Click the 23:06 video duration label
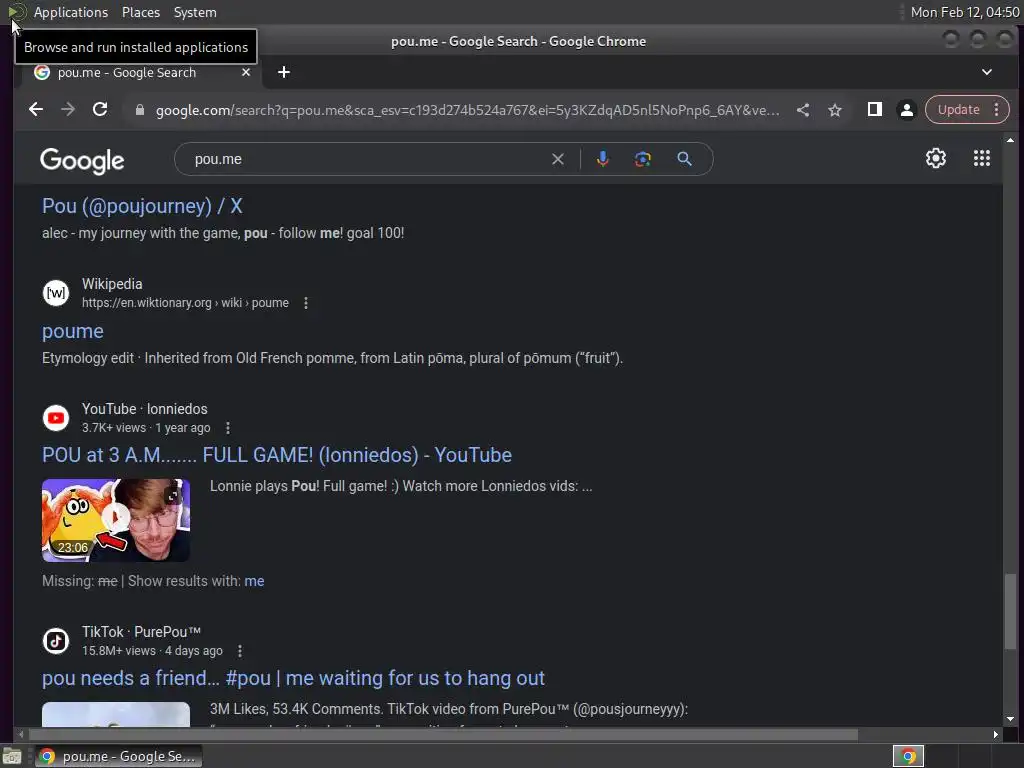The image size is (1024, 768). point(72,548)
